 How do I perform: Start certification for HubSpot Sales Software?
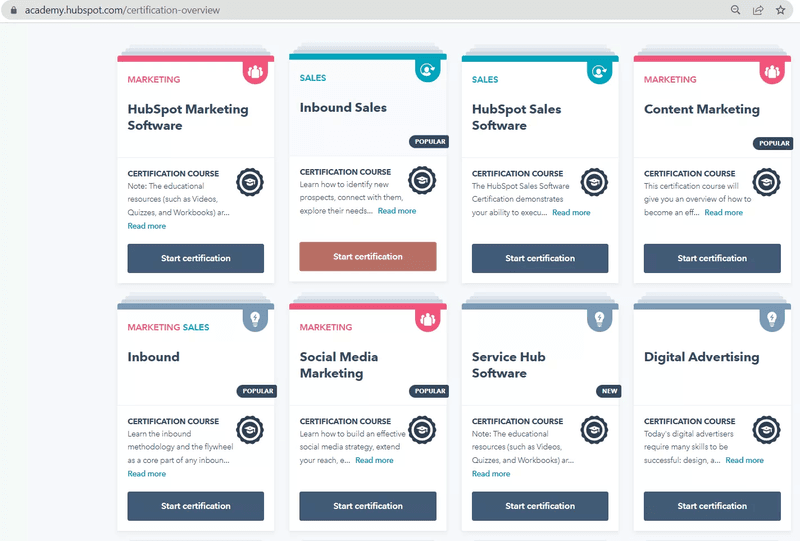click(x=540, y=258)
